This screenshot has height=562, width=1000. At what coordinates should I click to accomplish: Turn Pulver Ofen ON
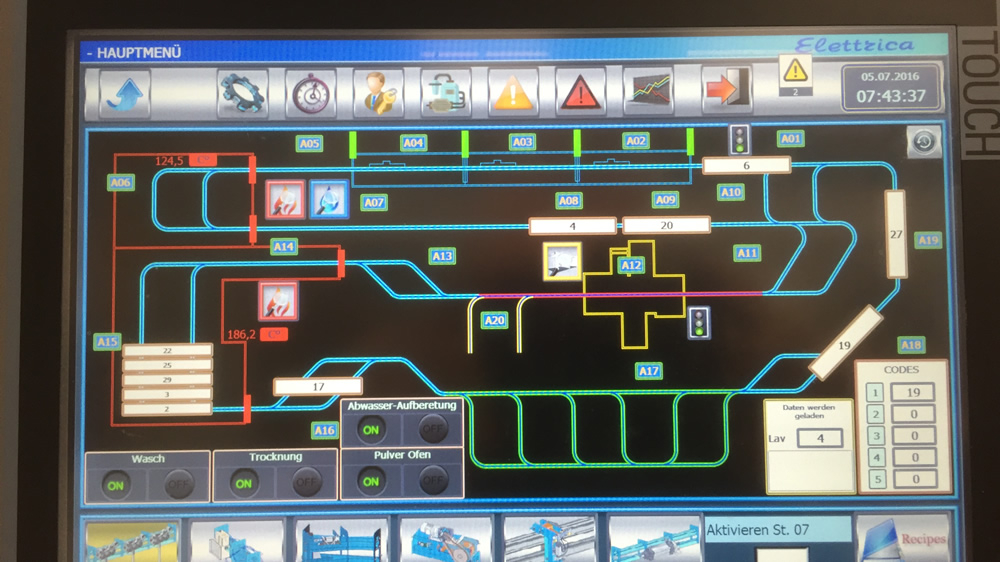(x=371, y=482)
